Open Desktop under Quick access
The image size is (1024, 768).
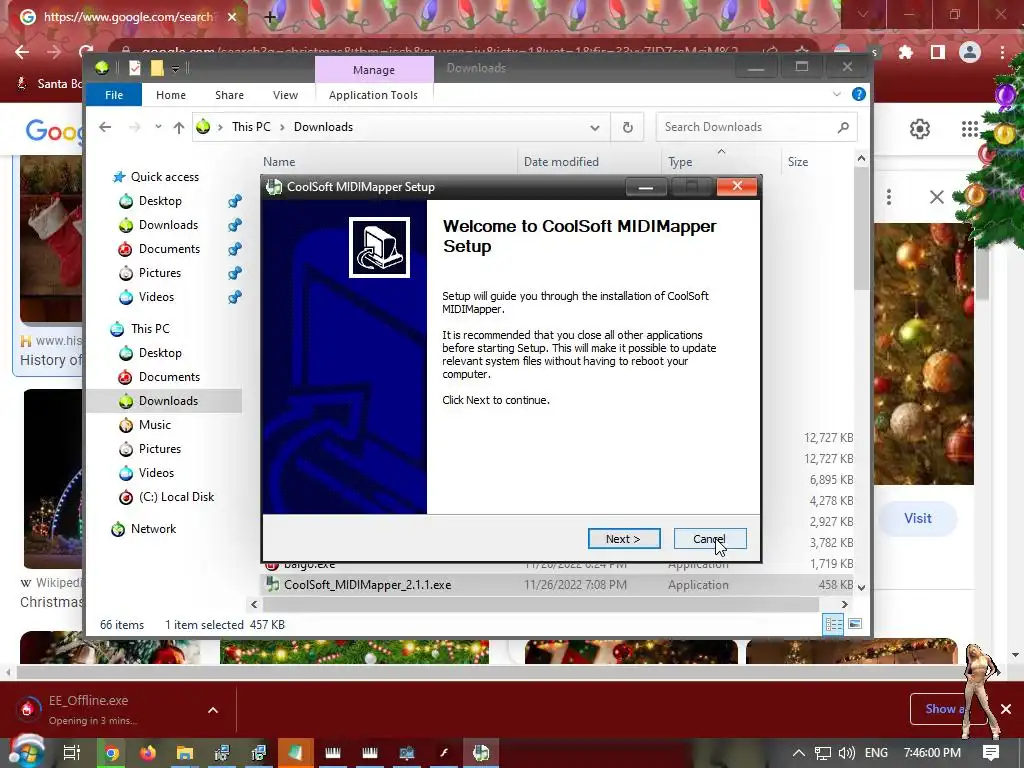[160, 200]
